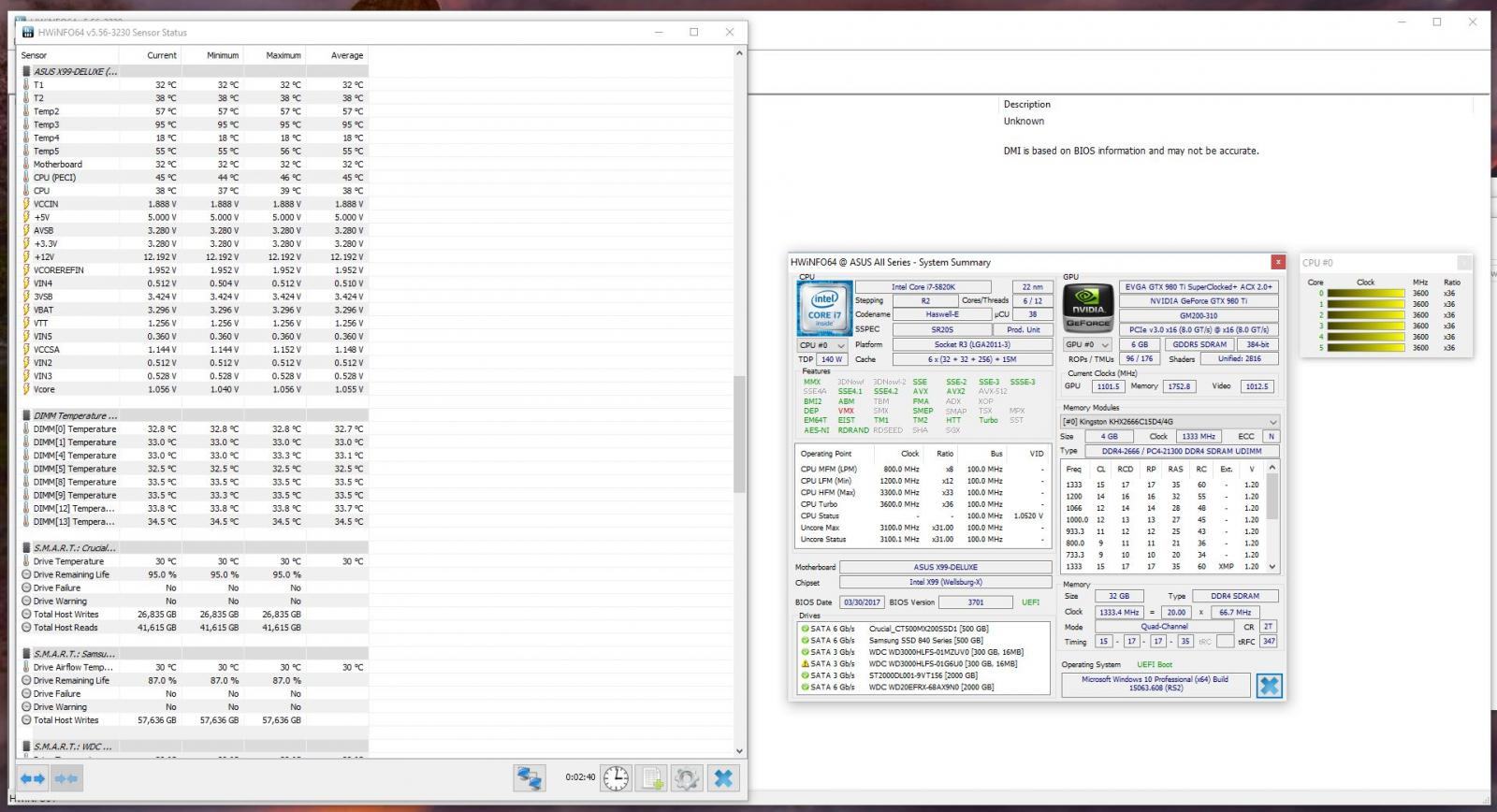Close System Summary with red X

(x=1277, y=262)
